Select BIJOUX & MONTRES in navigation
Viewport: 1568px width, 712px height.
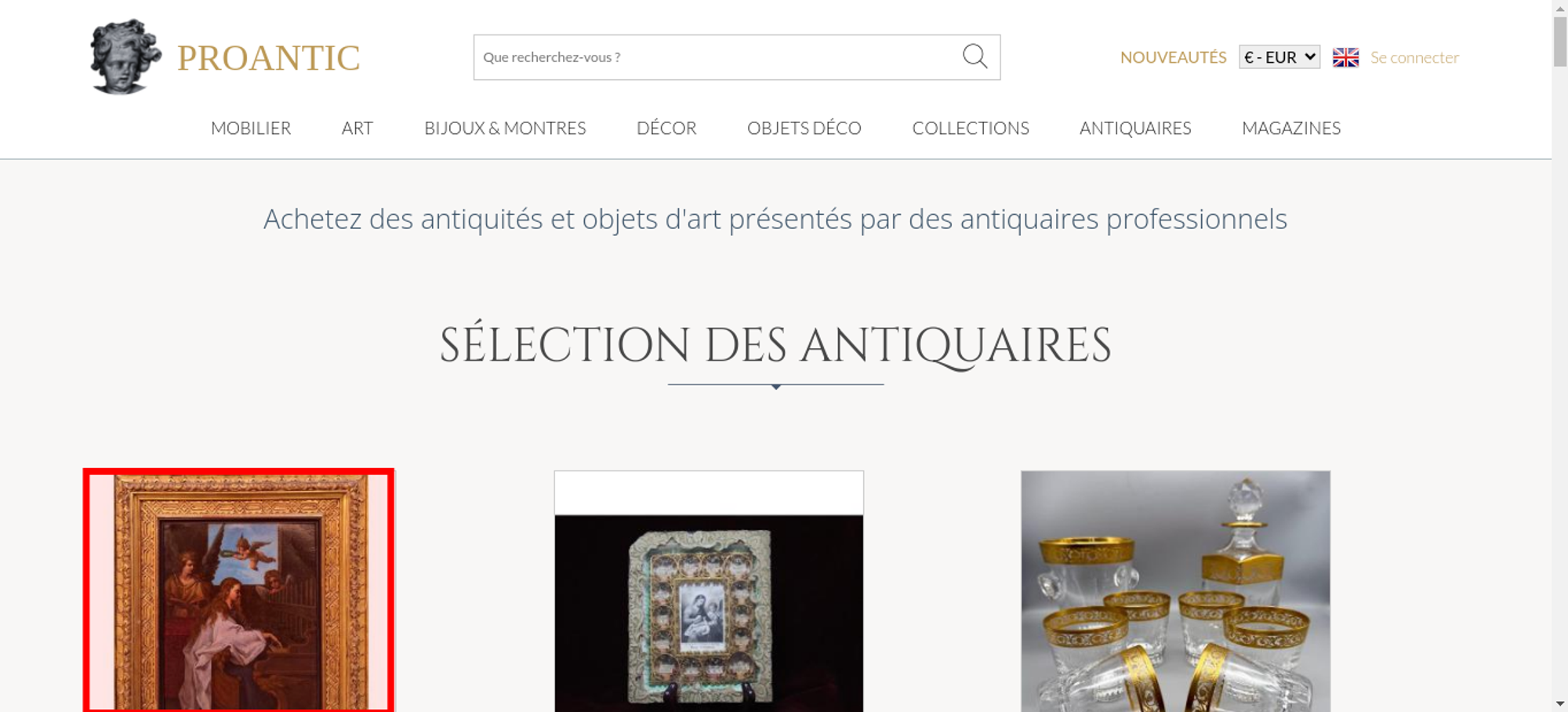pos(505,128)
